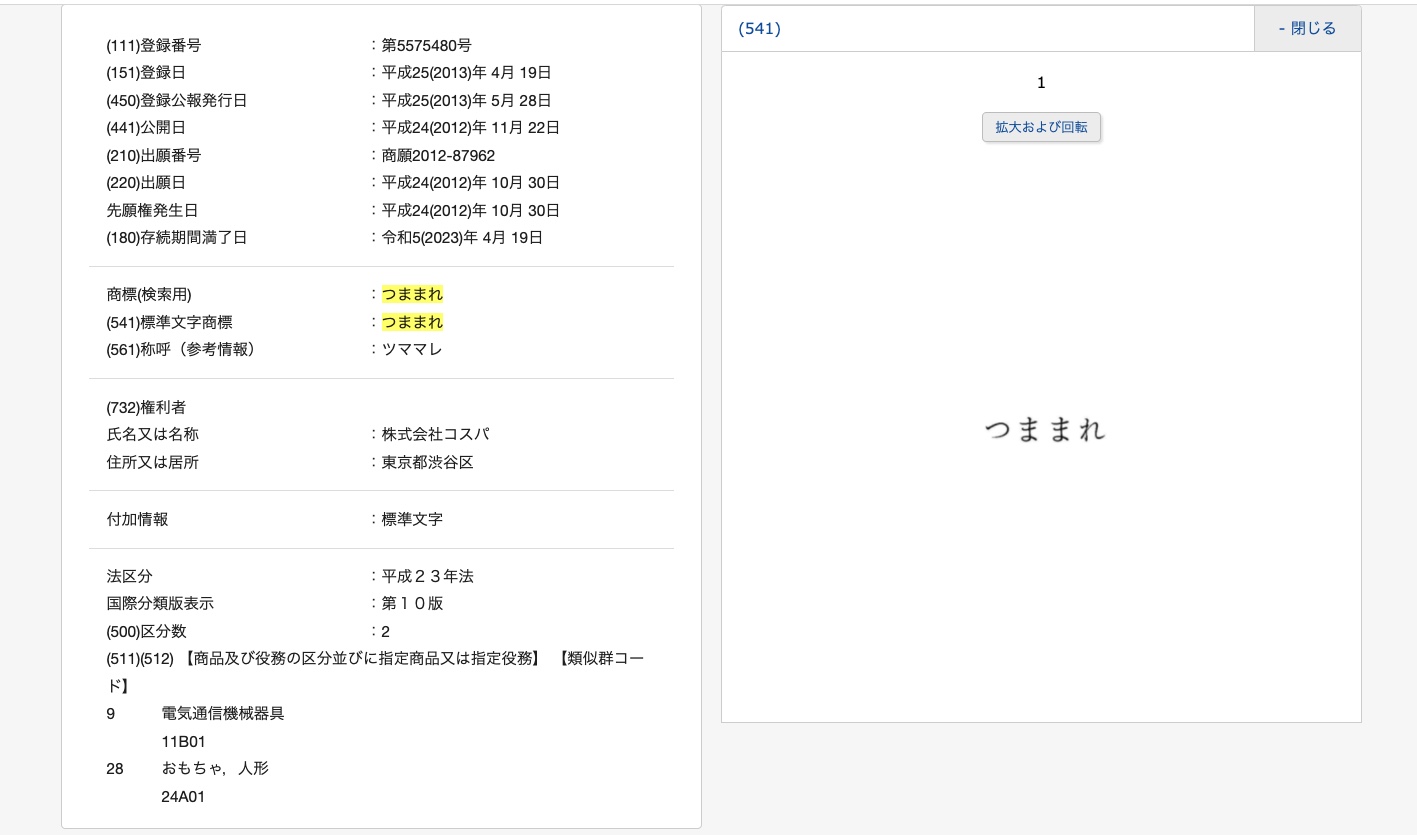Click the 国際分類版表示 label
Screen dimensions: 1417x835
click(x=160, y=603)
